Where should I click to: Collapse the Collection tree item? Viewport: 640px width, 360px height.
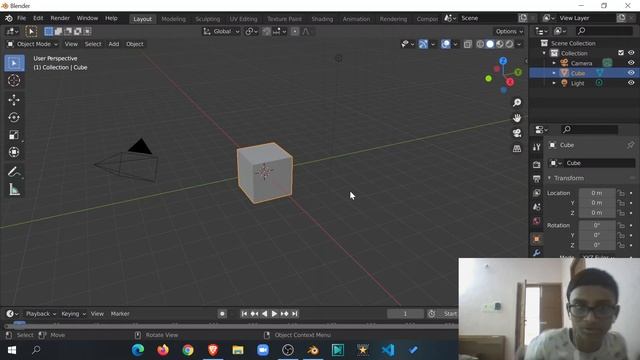click(x=544, y=53)
